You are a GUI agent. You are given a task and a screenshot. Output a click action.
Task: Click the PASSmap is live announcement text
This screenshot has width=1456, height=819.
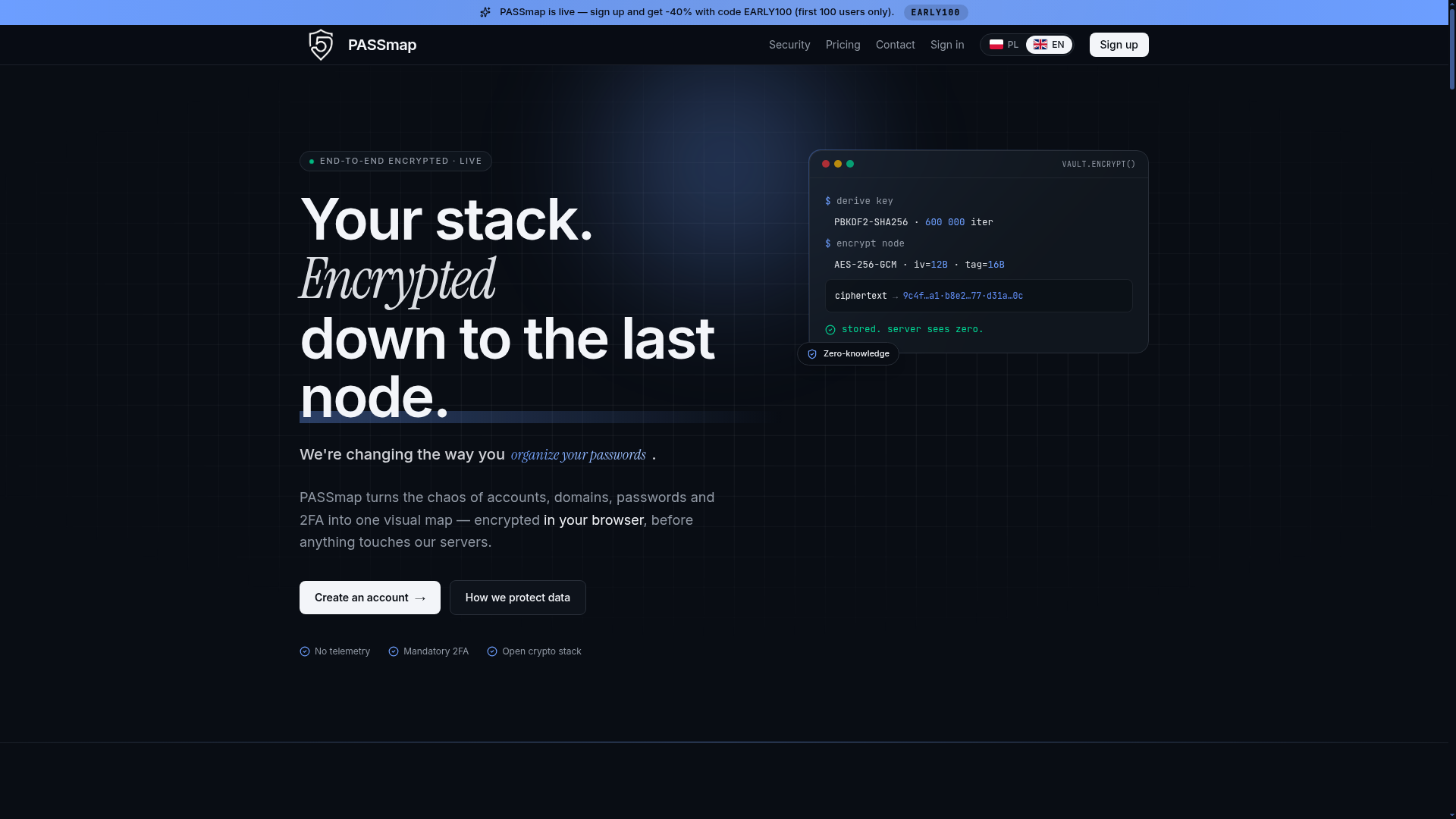(697, 12)
